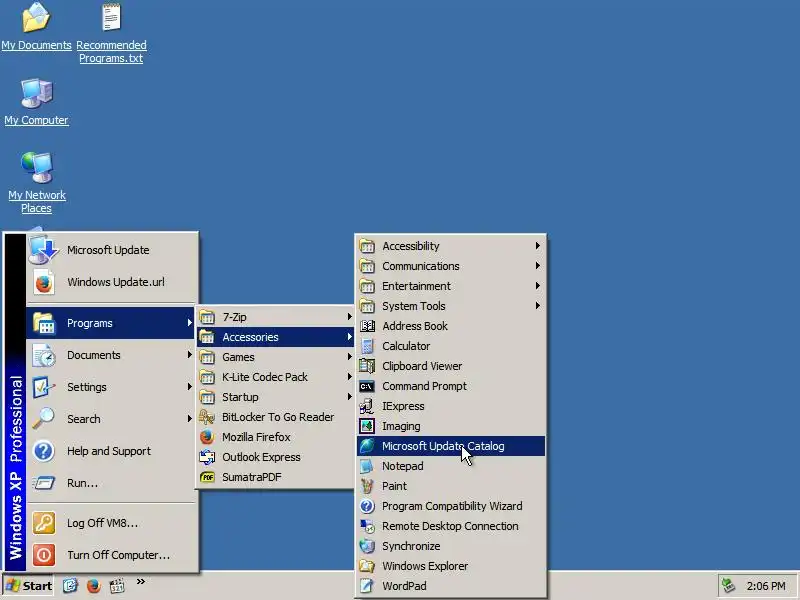The height and width of the screenshot is (600, 800).
Task: Click the Command Prompt icon
Action: tap(367, 386)
